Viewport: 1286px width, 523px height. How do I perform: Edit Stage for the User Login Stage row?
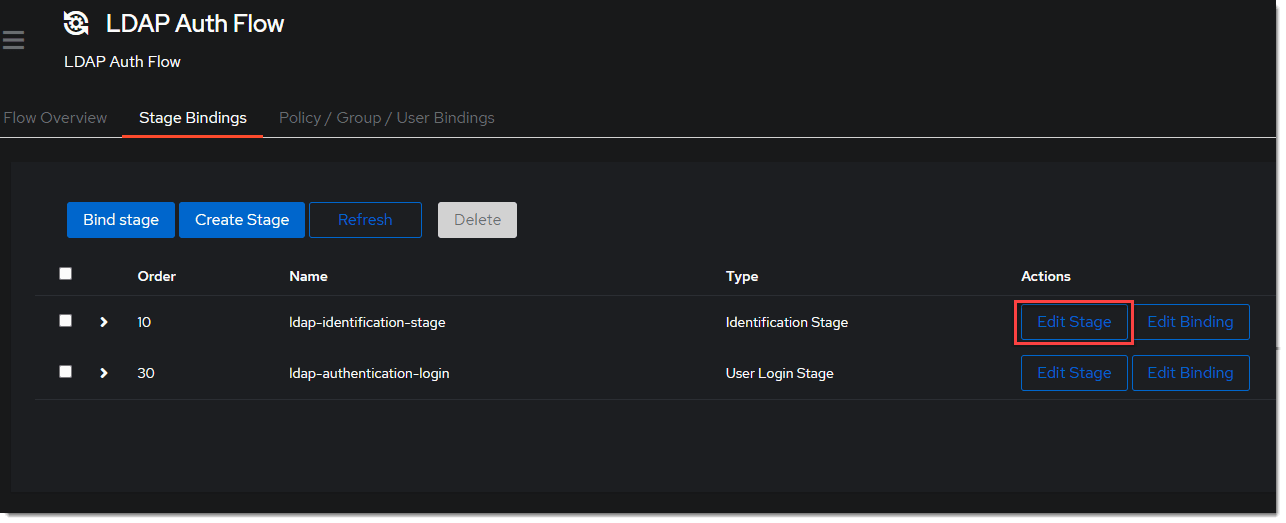tap(1074, 373)
